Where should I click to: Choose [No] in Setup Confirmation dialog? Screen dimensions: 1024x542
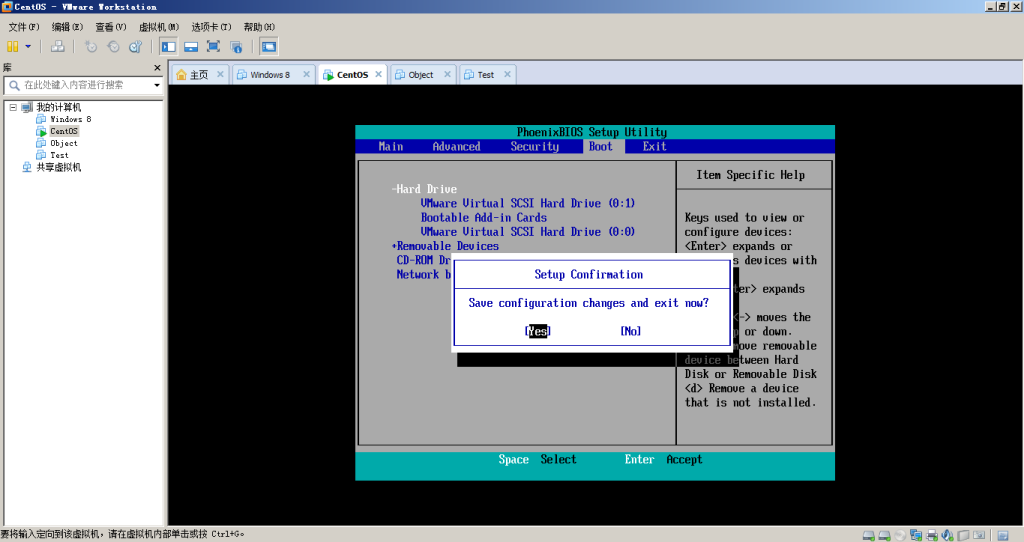click(630, 331)
